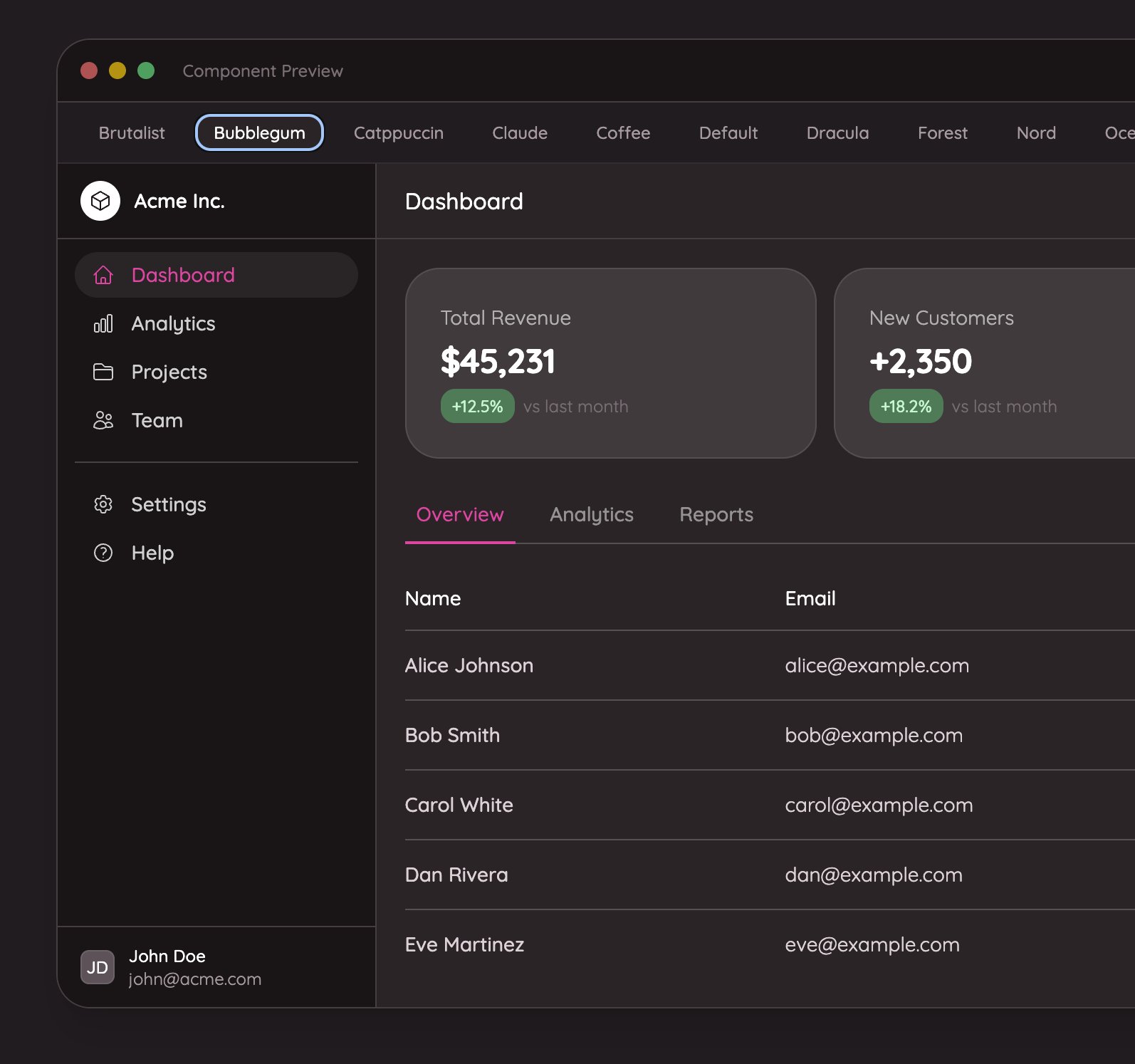Viewport: 1135px width, 1064px height.
Task: Click carol@example.com email cell
Action: [x=879, y=805]
